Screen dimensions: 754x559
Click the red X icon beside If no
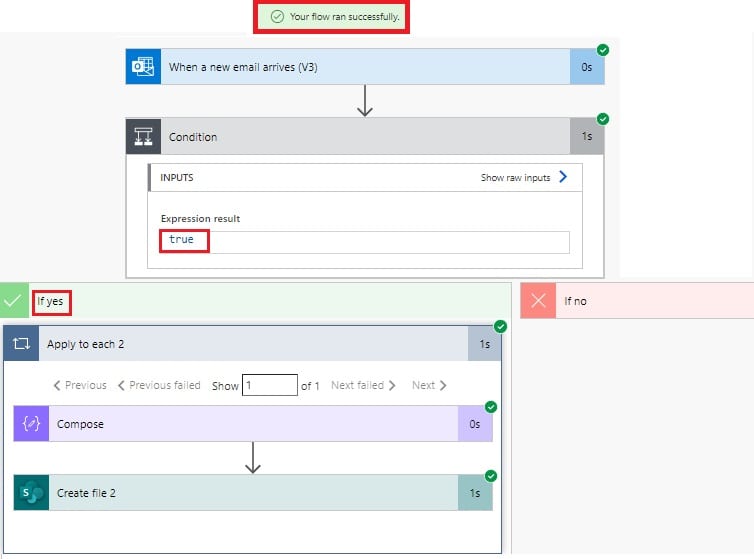coord(538,301)
